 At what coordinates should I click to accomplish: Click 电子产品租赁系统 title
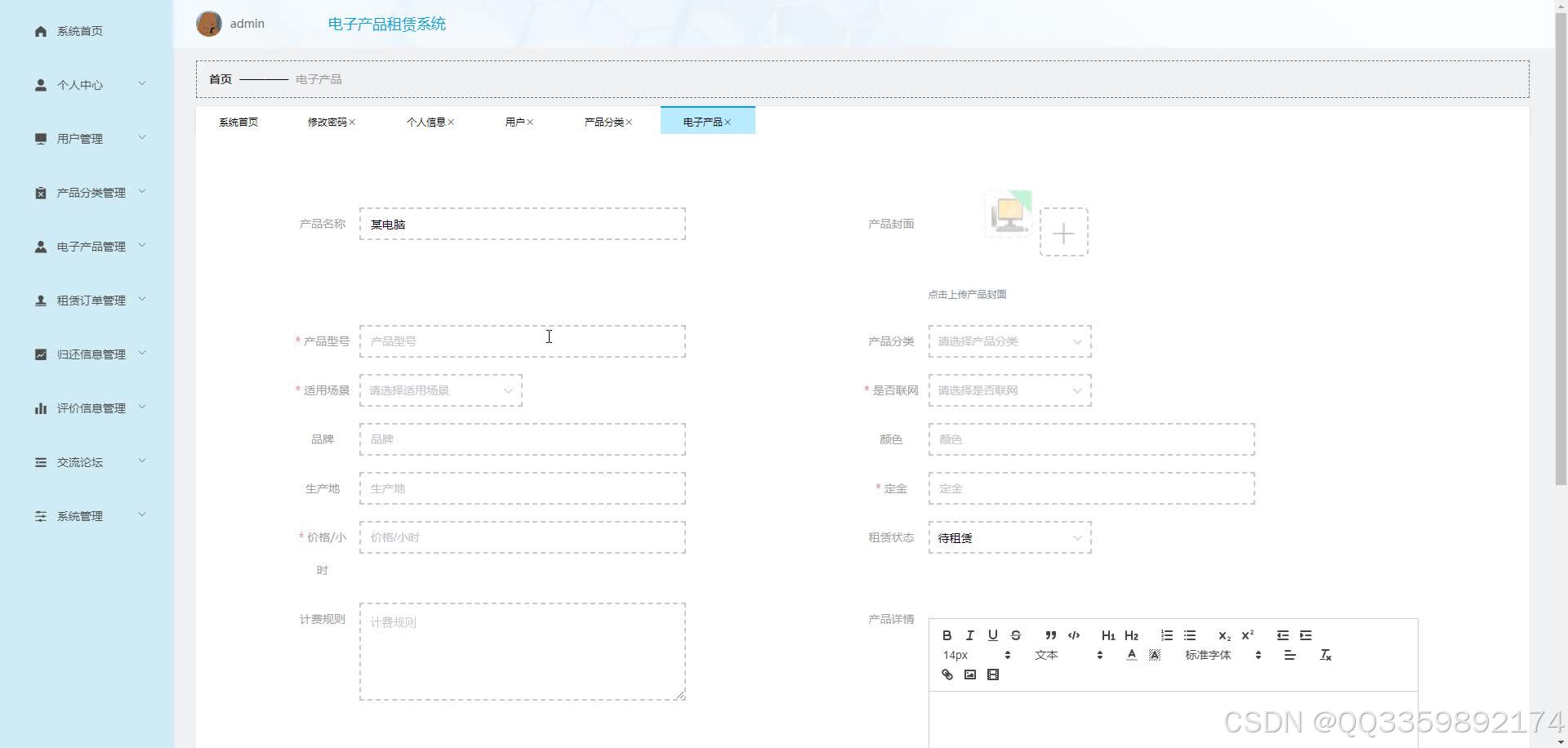tap(387, 24)
